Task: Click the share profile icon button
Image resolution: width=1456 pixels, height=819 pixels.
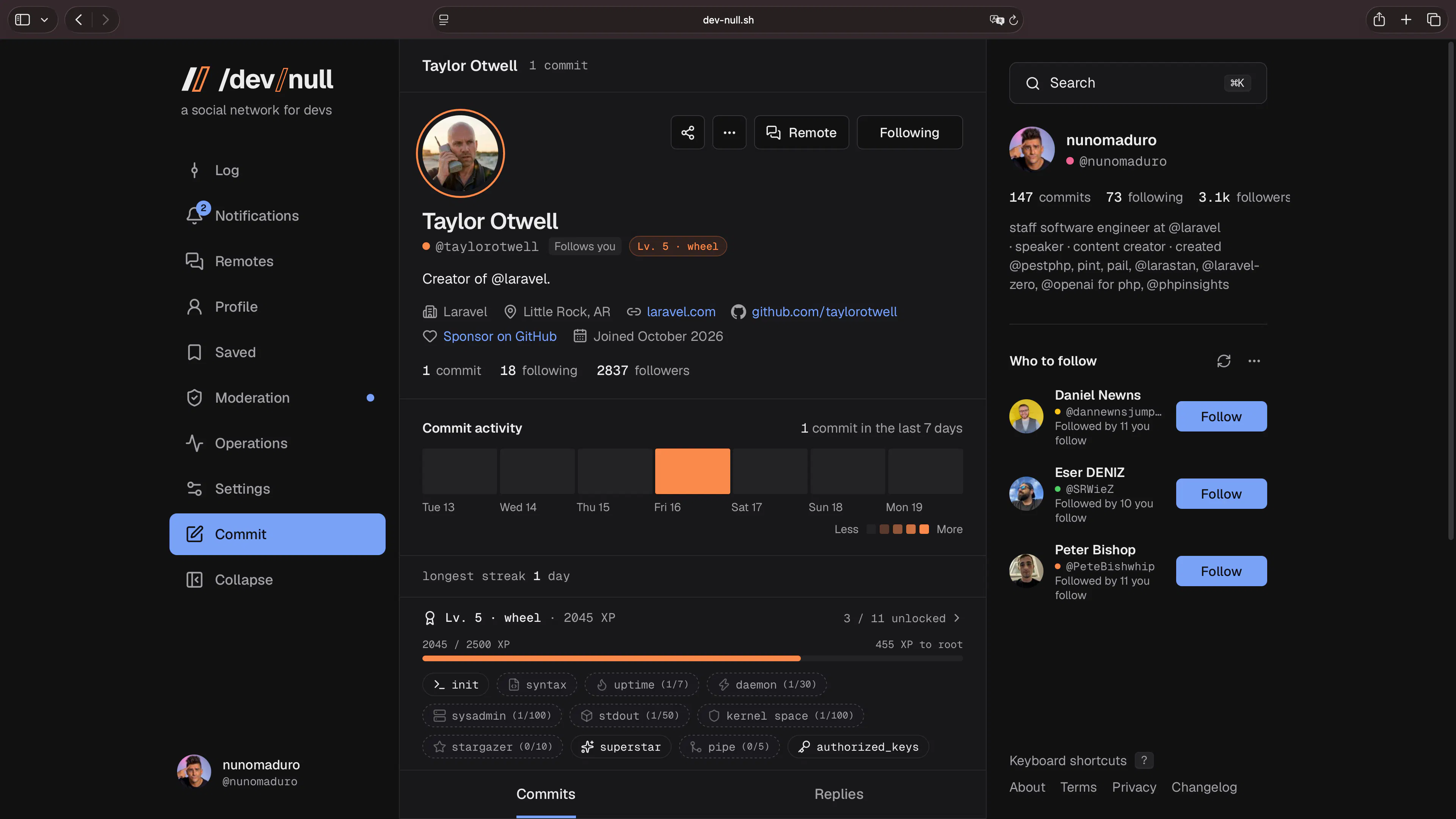Action: pyautogui.click(x=687, y=132)
